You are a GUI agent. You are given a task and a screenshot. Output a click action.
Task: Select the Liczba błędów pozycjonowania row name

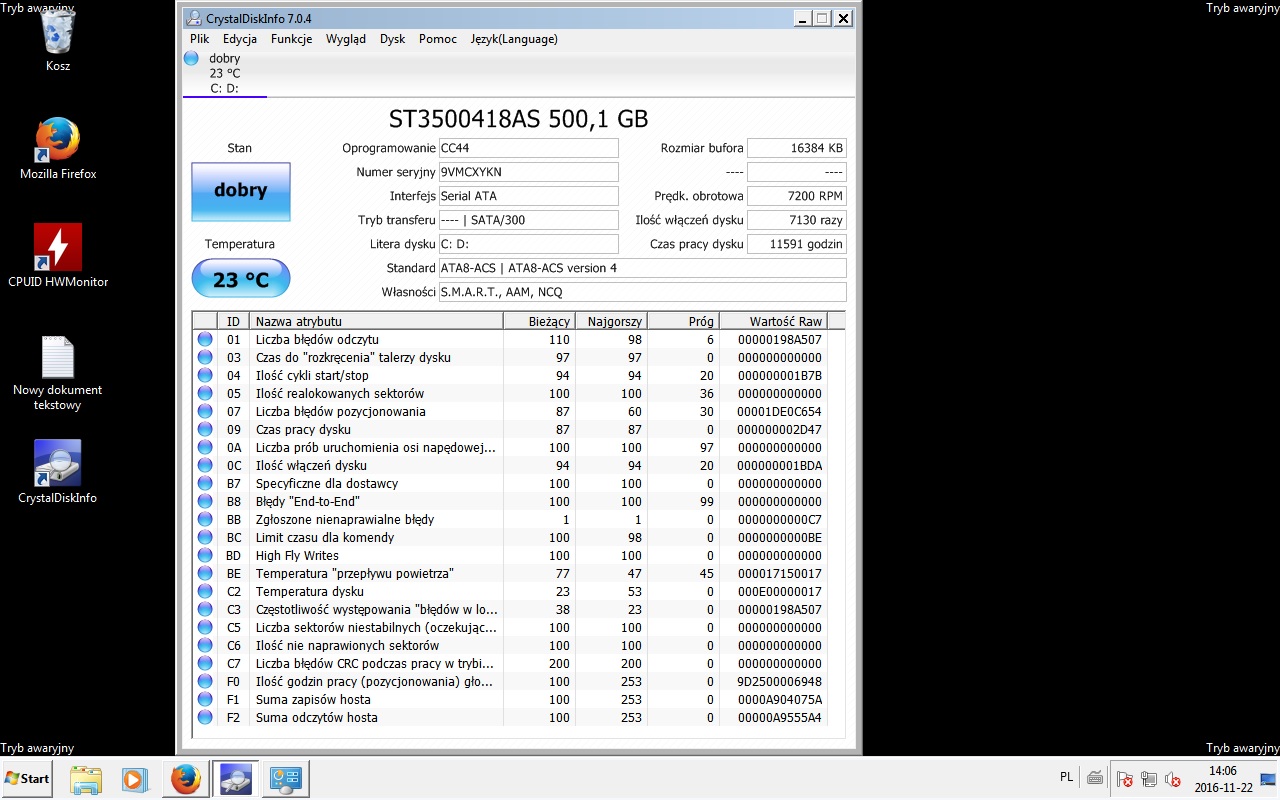[x=341, y=412]
